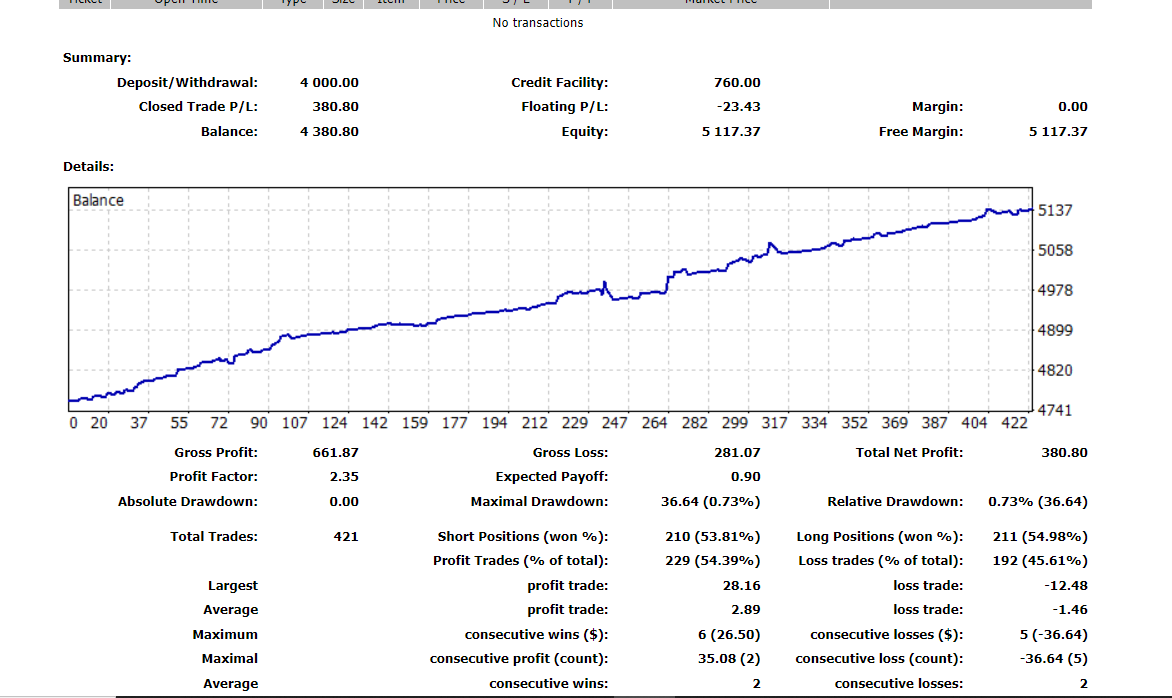Select the Margin value 0.00
Image resolution: width=1172 pixels, height=698 pixels.
[x=1073, y=106]
